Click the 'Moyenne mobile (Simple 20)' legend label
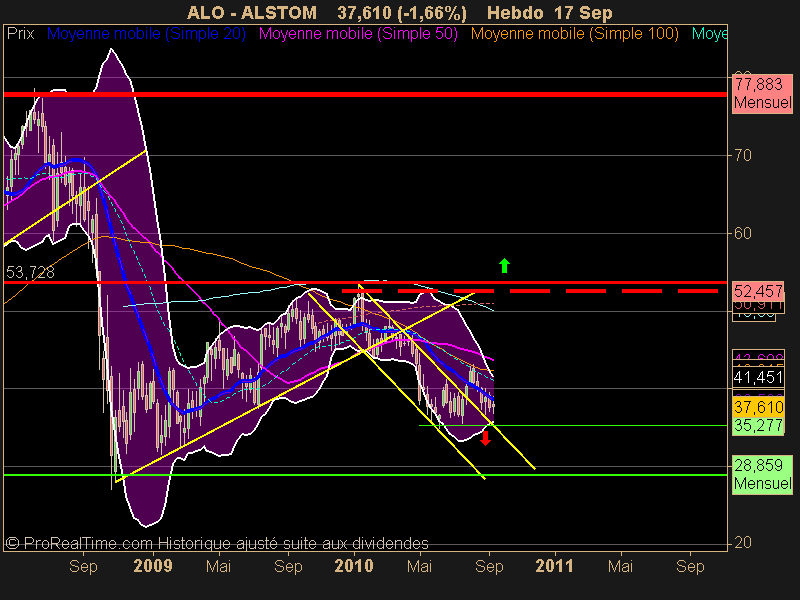Image resolution: width=800 pixels, height=600 pixels. pyautogui.click(x=146, y=34)
